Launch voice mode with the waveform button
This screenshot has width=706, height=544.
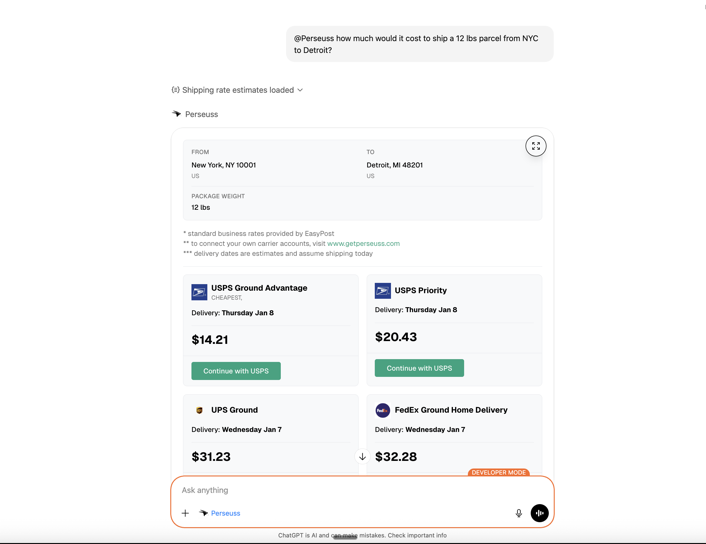tap(540, 513)
